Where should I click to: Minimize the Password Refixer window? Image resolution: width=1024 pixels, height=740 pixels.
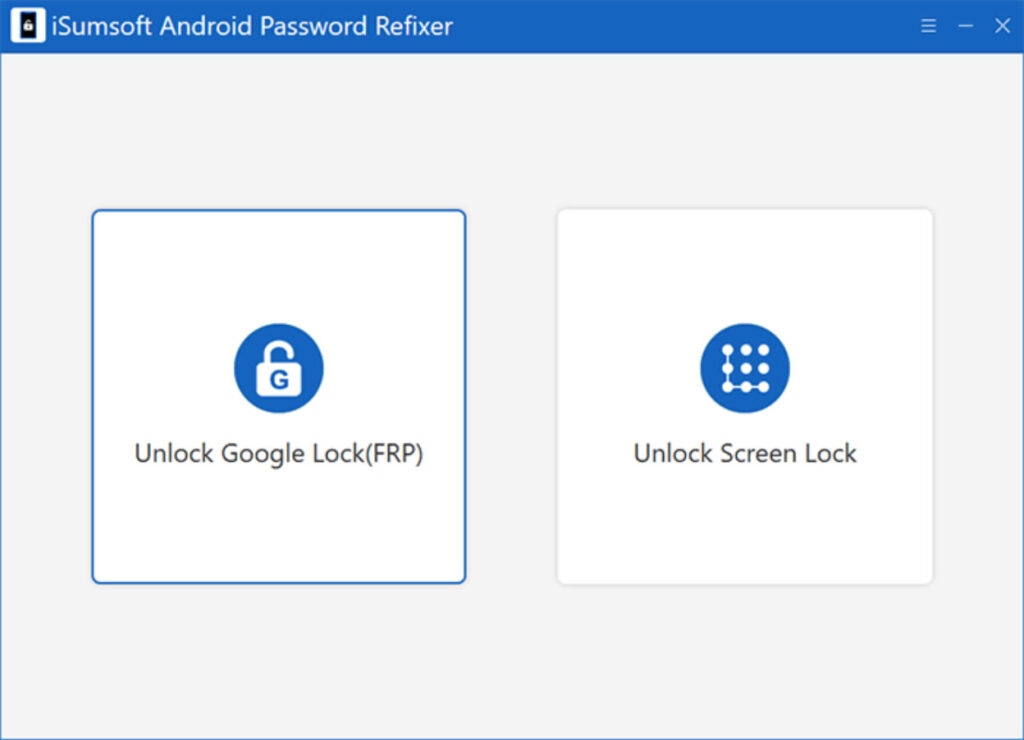click(x=965, y=26)
